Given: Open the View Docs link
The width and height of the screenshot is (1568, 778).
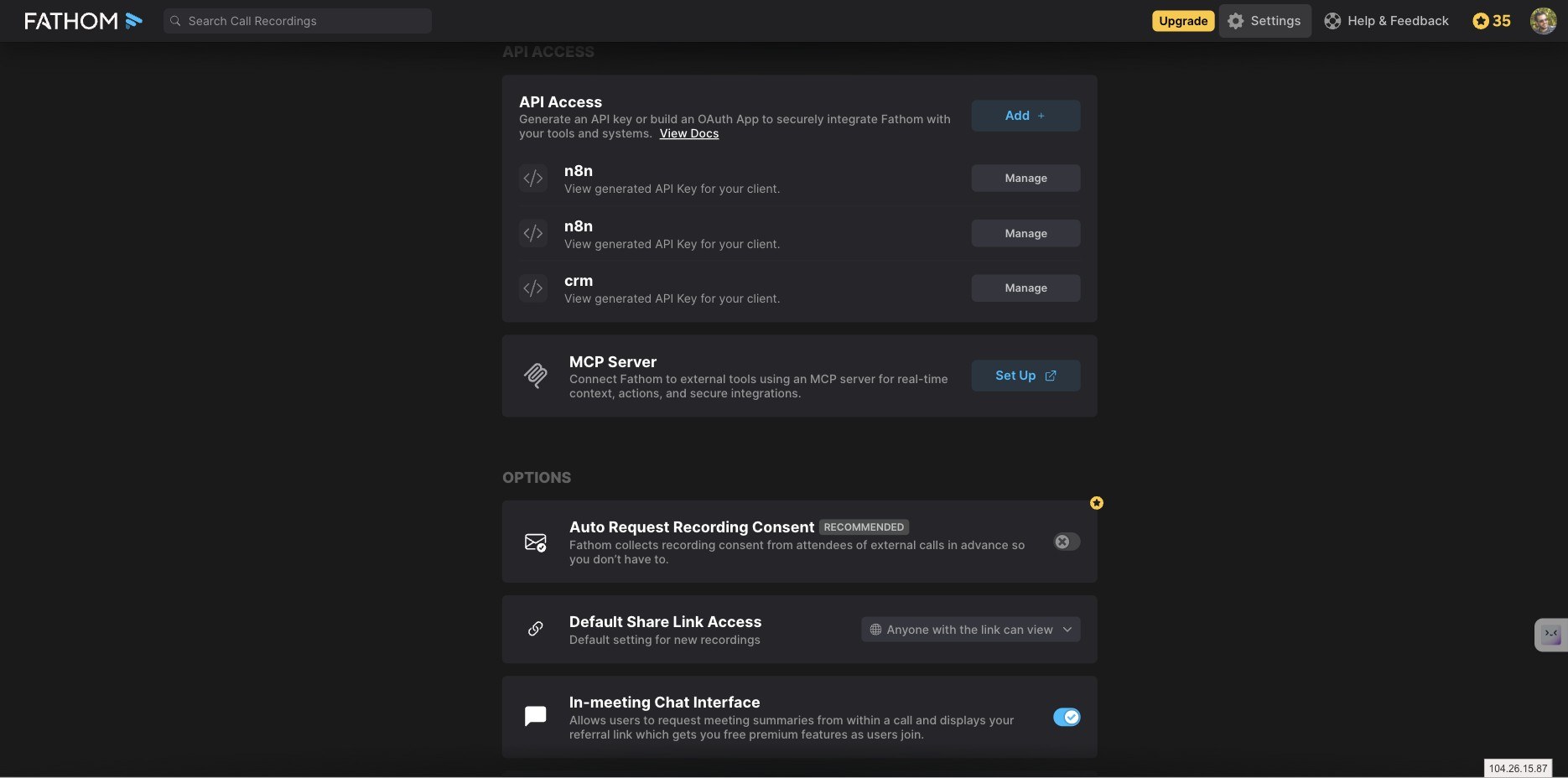Looking at the screenshot, I should tap(689, 133).
